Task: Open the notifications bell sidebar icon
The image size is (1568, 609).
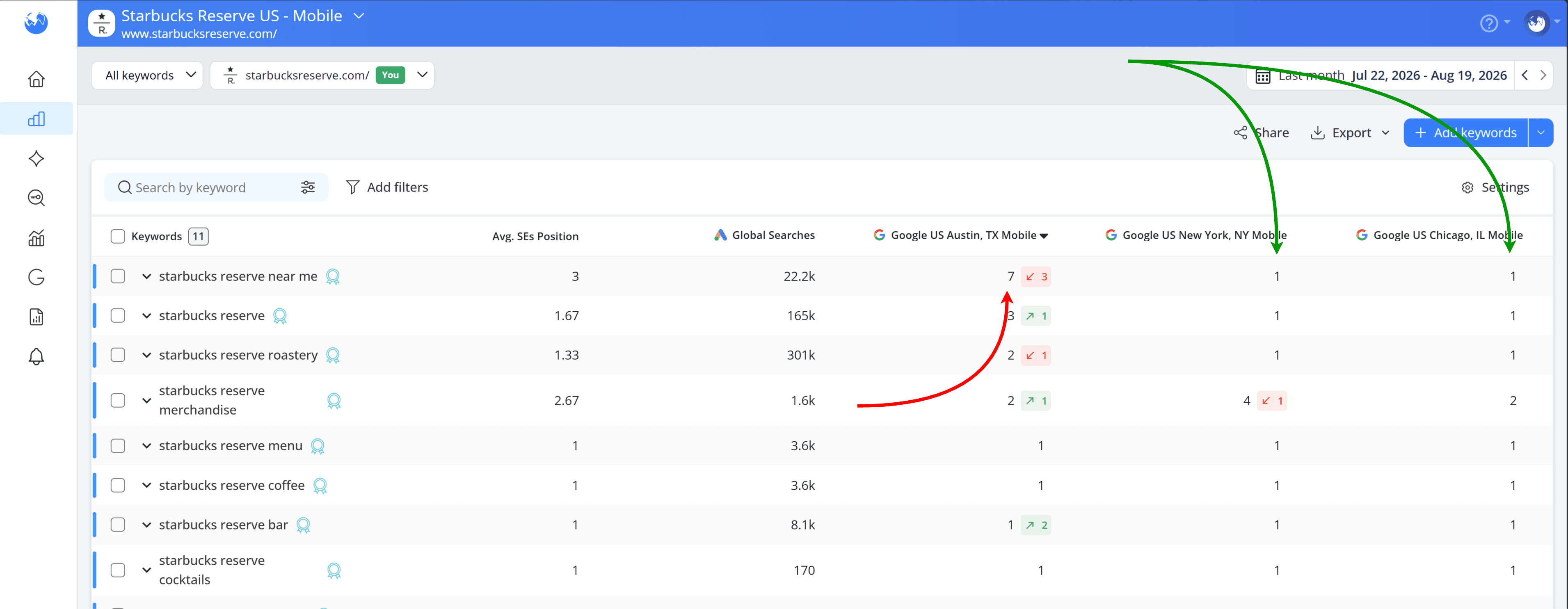Action: pos(37,356)
